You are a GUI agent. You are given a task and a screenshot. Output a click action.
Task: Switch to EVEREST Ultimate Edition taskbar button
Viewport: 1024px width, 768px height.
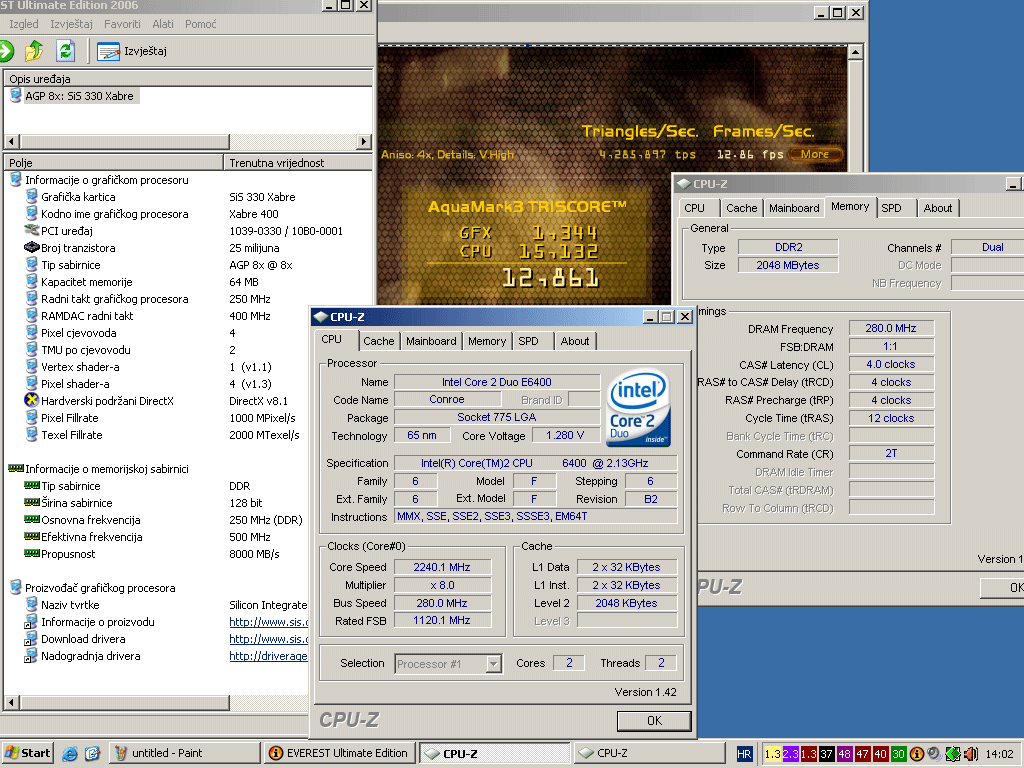click(x=340, y=753)
